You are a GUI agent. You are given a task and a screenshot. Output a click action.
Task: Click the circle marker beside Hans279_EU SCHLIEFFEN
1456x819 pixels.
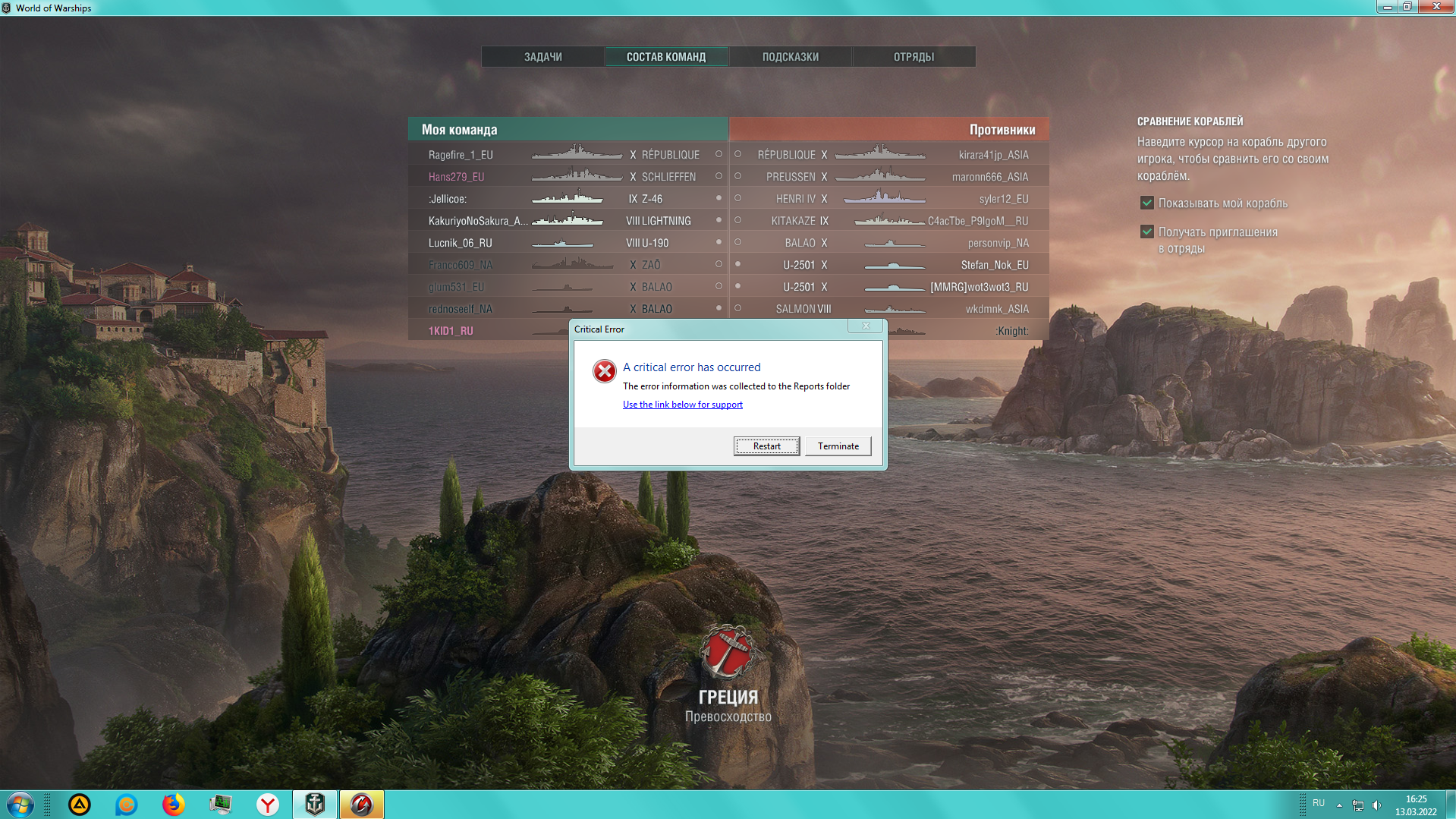click(x=719, y=176)
